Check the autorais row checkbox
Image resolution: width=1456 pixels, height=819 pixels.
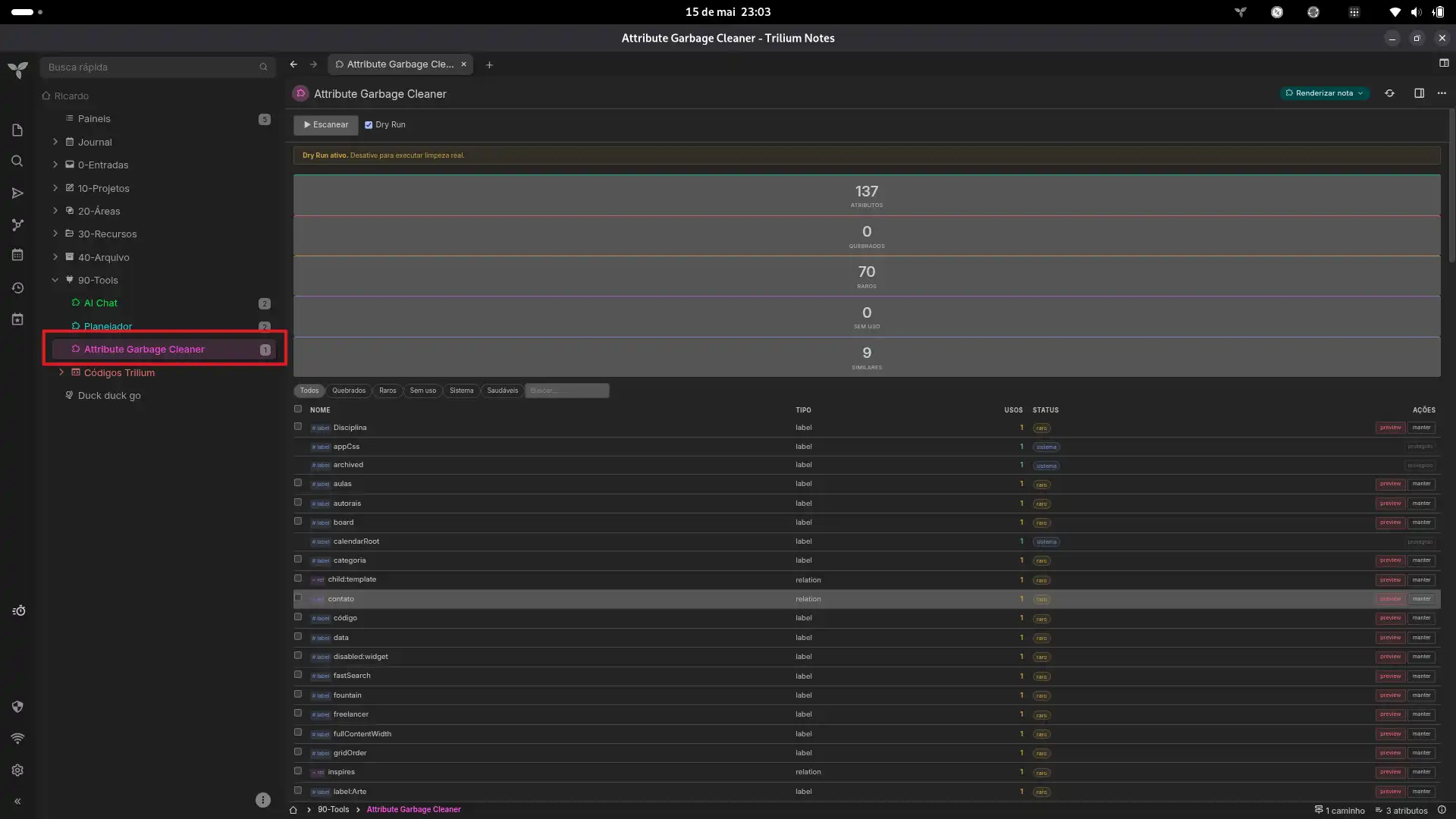click(x=298, y=503)
